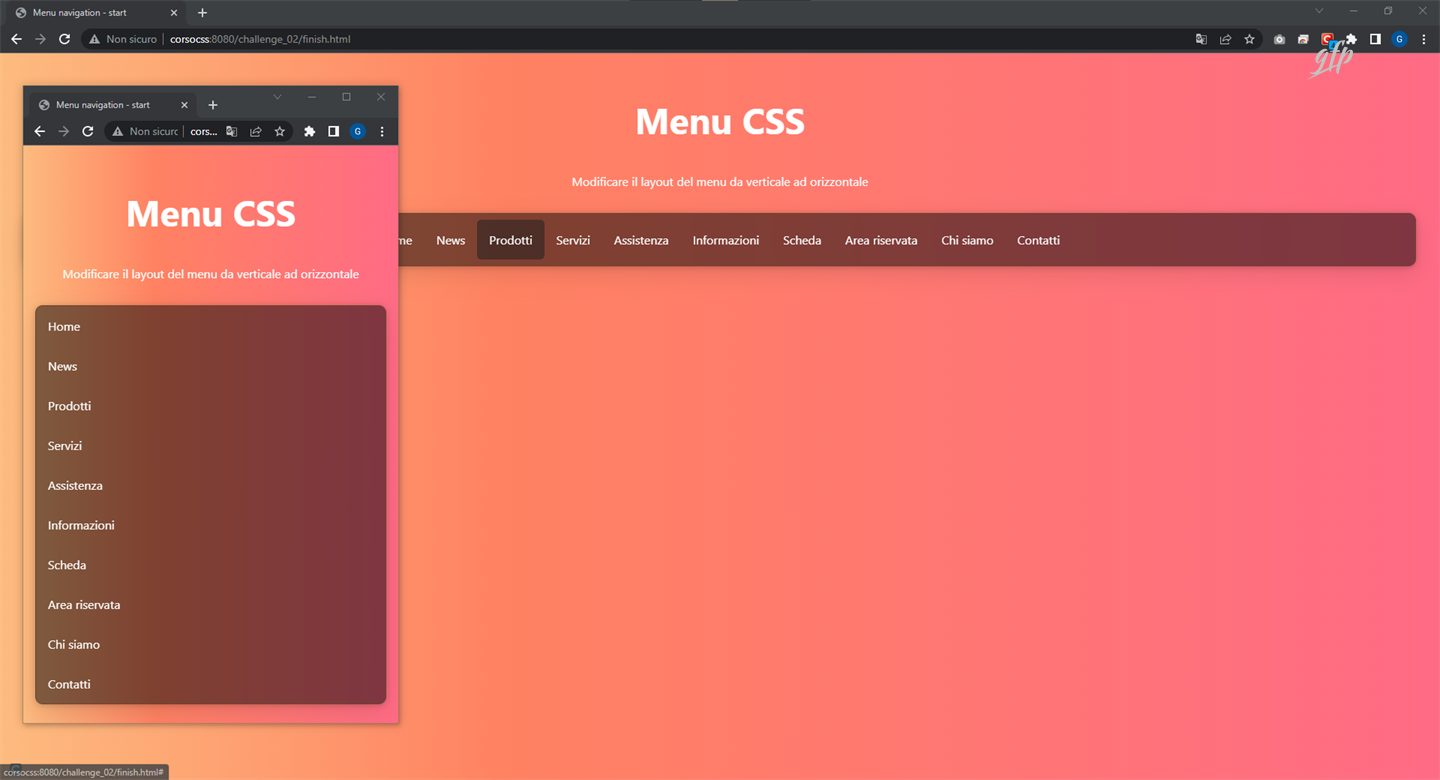Open News in the horizontal menu
This screenshot has width=1440, height=780.
pyautogui.click(x=451, y=240)
